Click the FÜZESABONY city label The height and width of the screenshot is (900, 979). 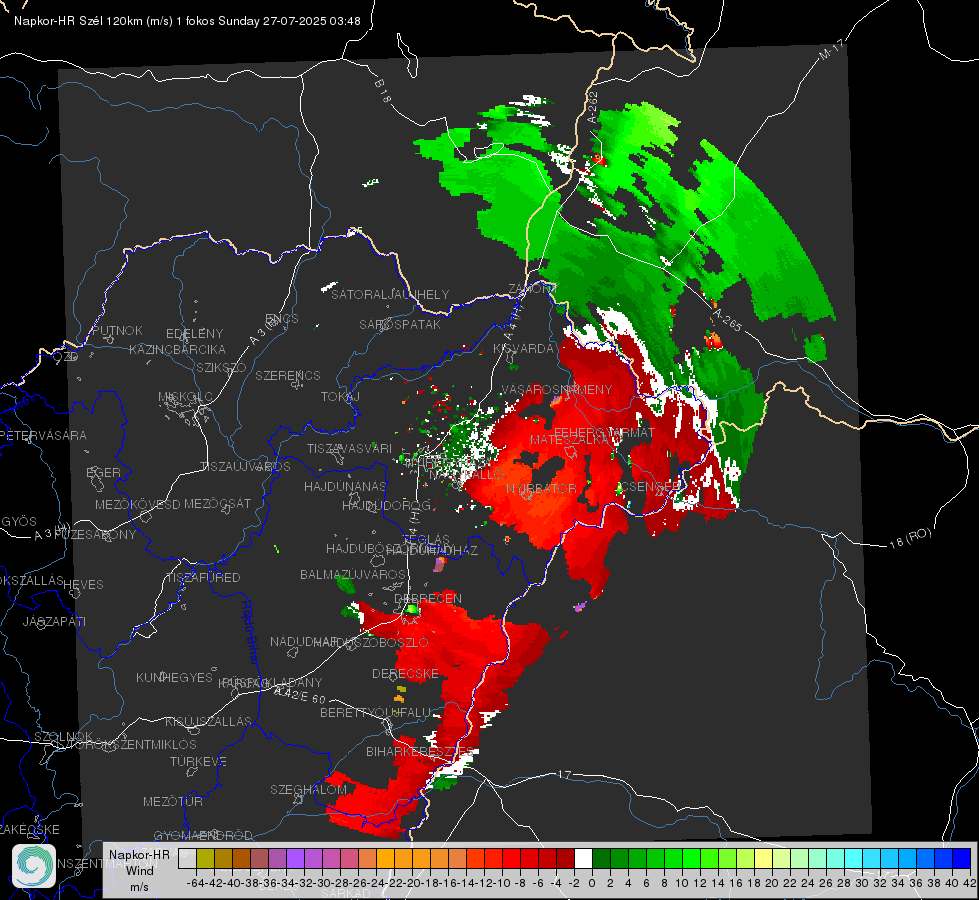coord(95,535)
